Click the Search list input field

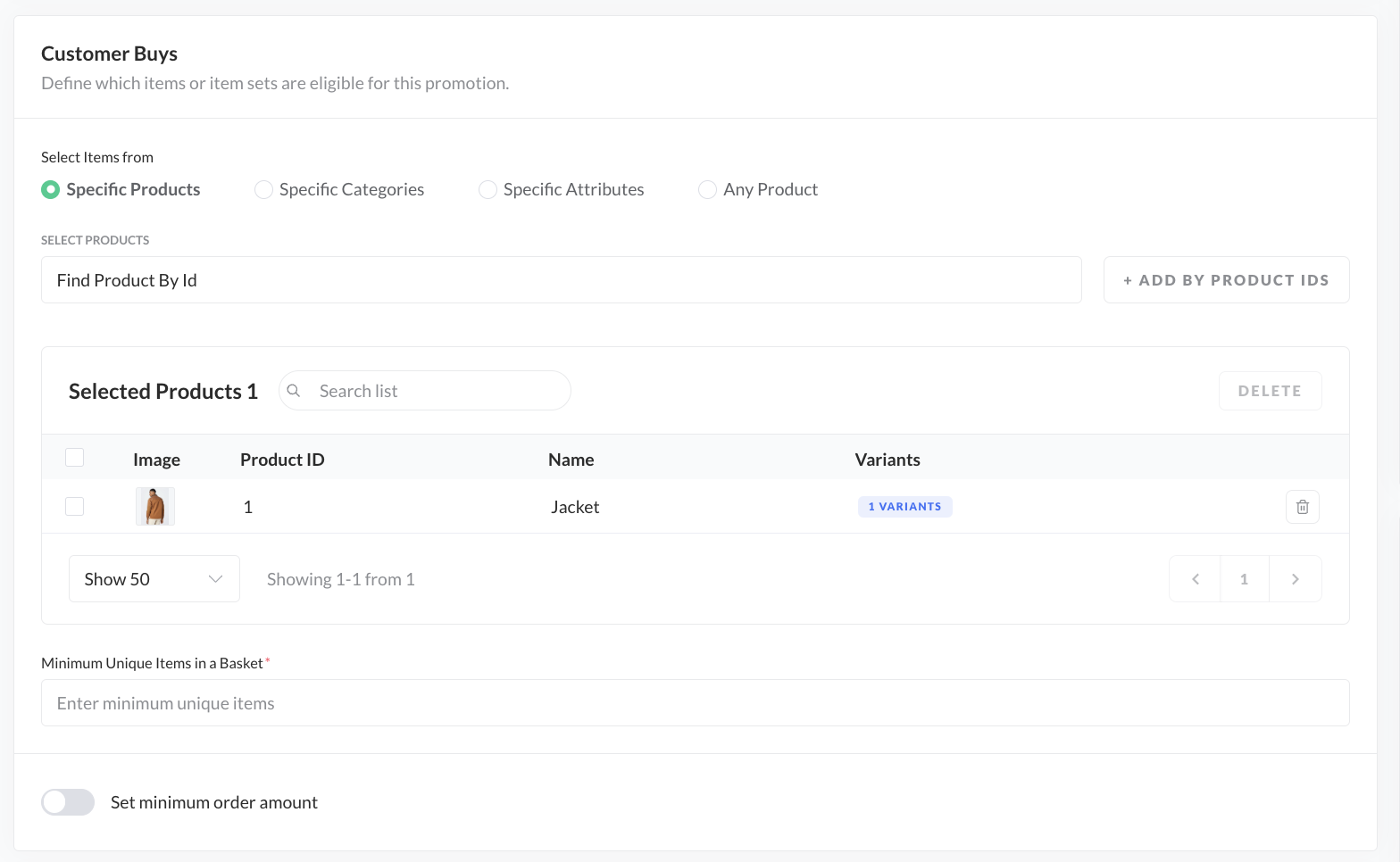[437, 391]
